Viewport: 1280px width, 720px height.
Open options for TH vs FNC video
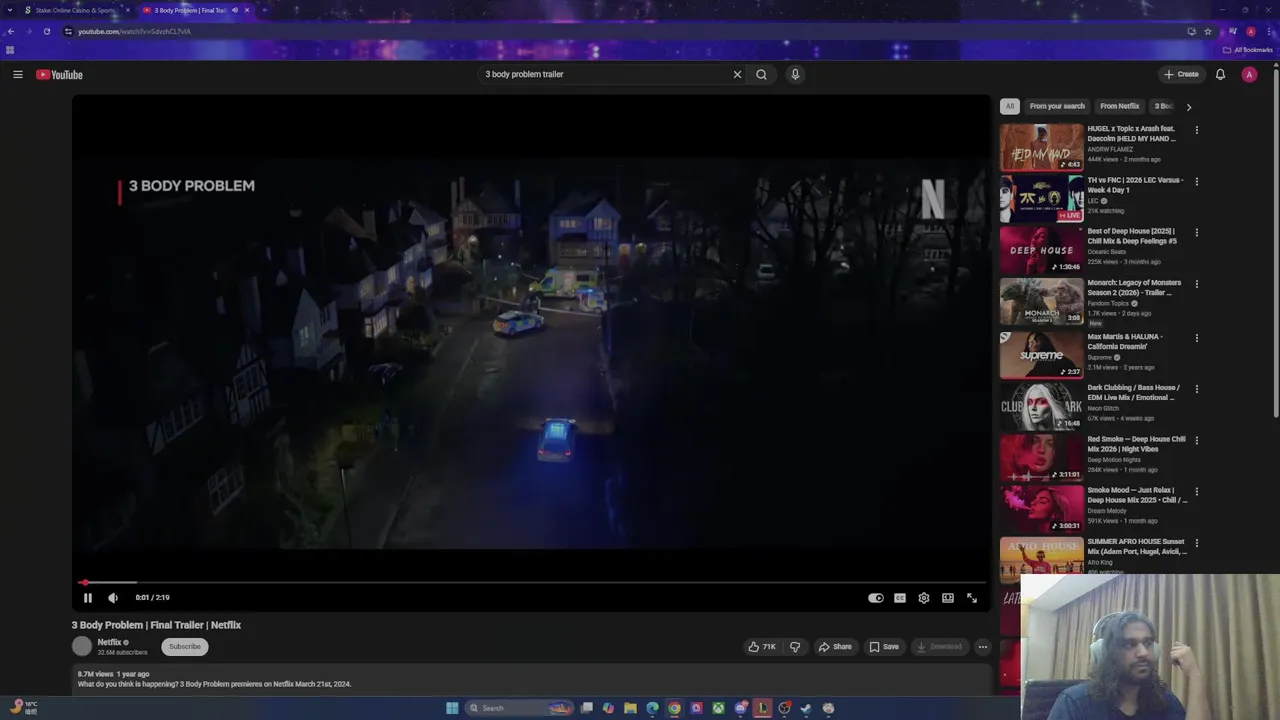(x=1196, y=181)
